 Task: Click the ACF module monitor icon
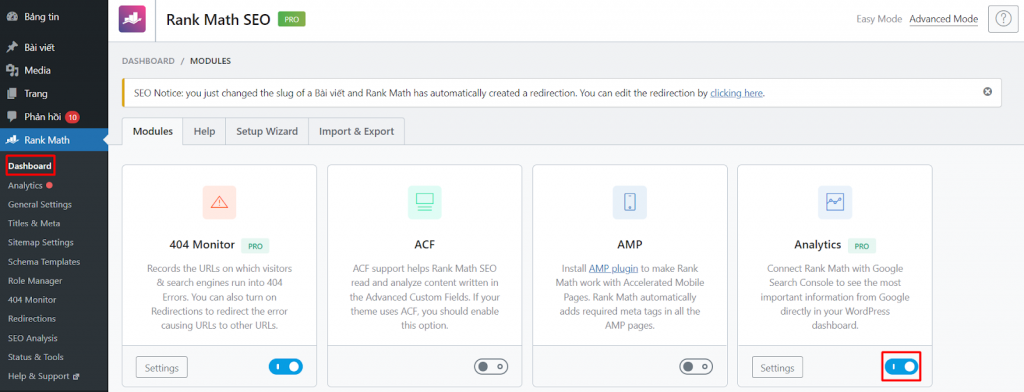(x=424, y=203)
